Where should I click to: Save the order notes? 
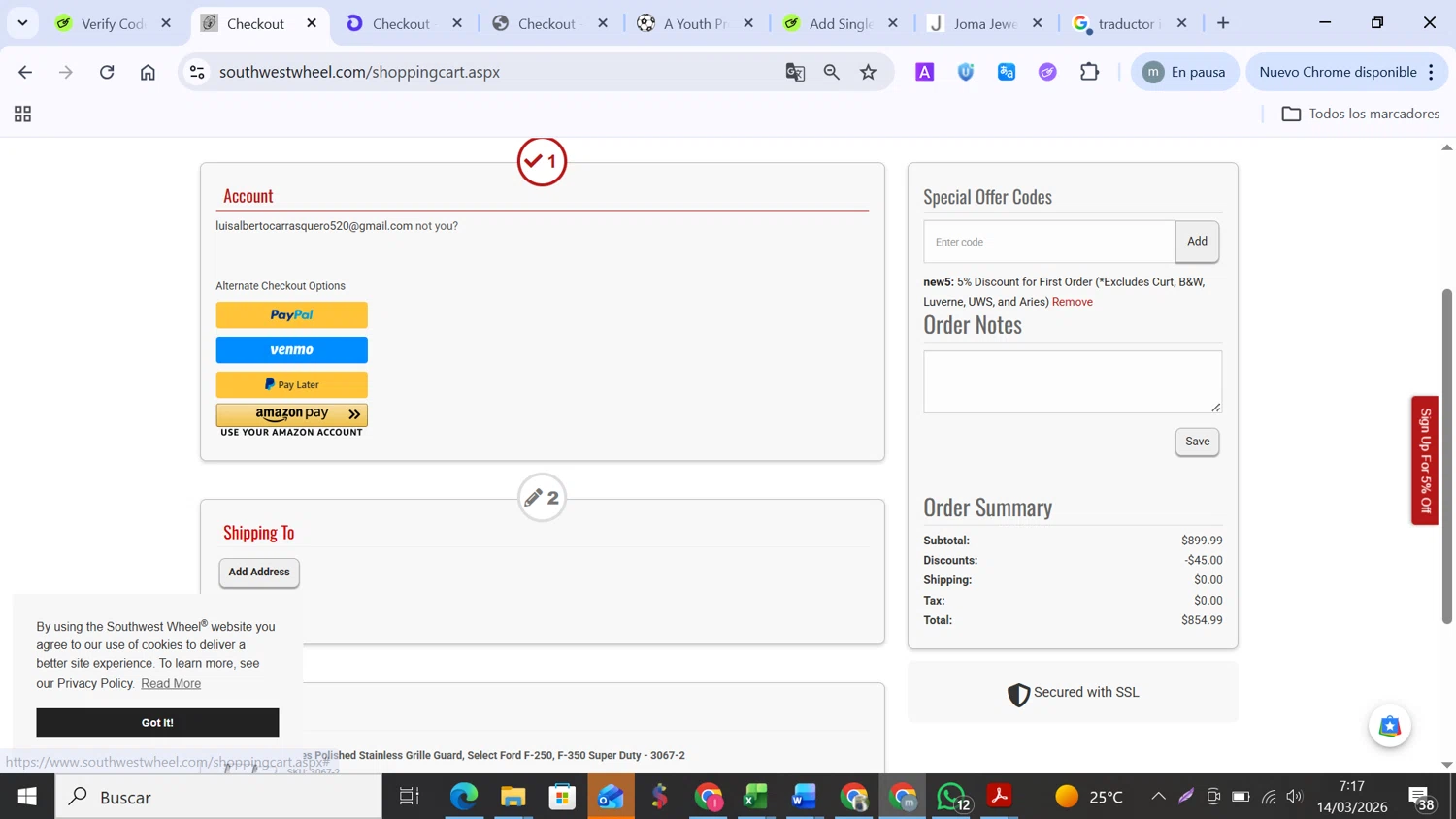pos(1197,442)
